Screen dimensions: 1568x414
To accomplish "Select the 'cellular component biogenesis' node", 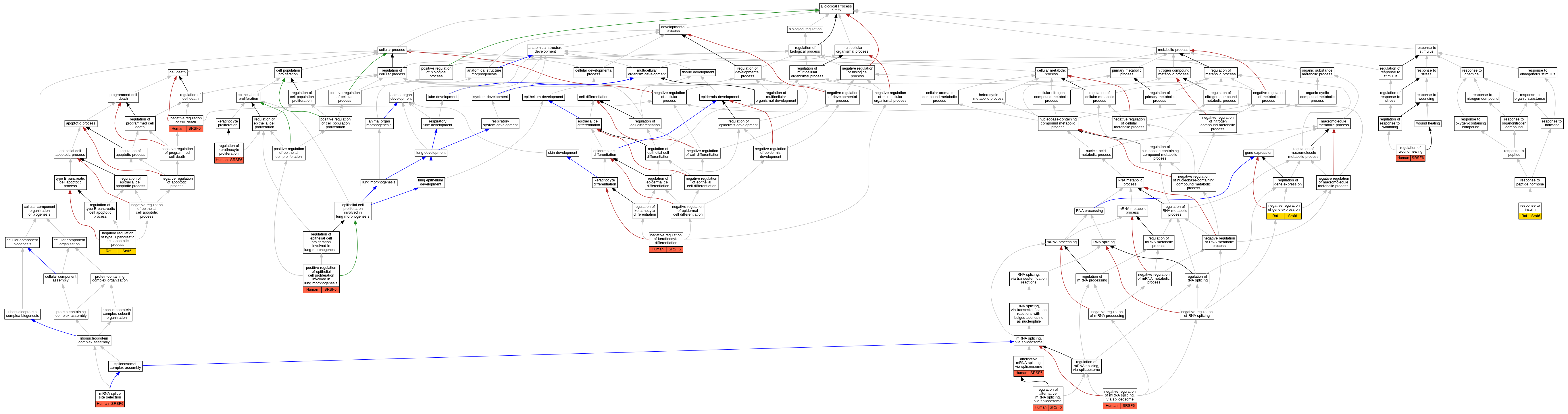I will tap(22, 242).
